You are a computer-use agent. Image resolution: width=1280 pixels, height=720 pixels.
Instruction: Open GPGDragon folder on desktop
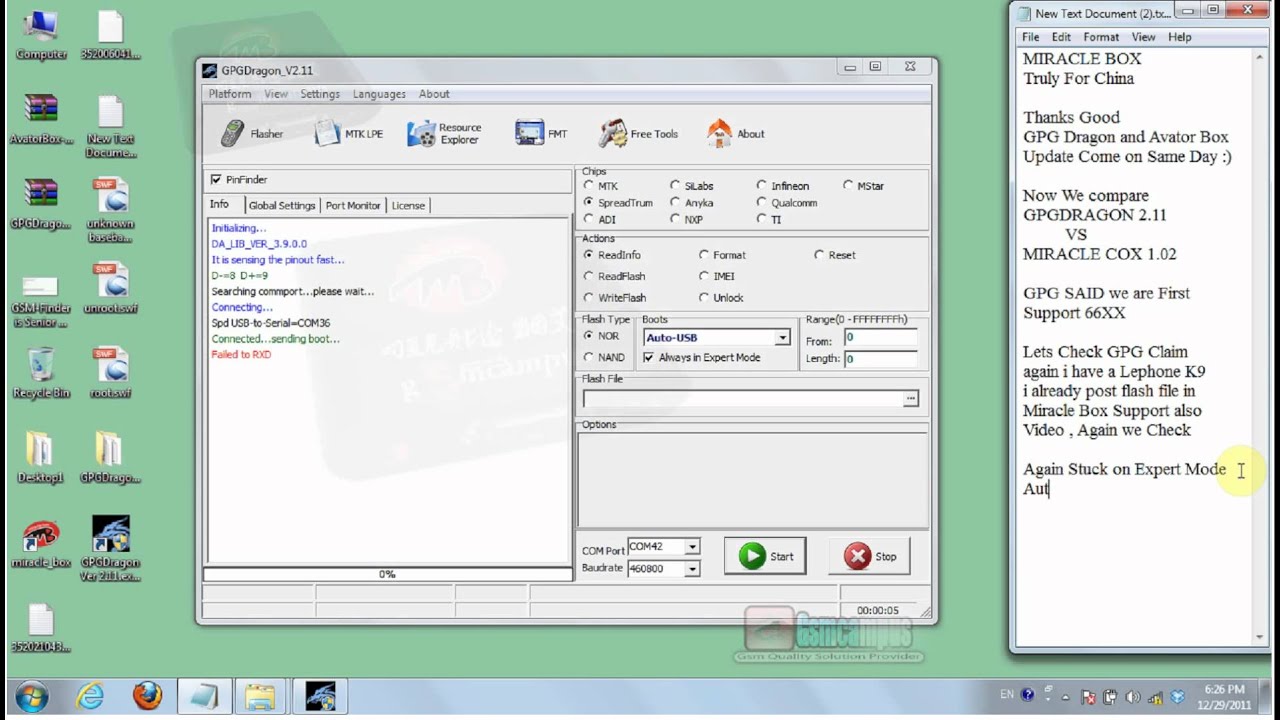(110, 458)
